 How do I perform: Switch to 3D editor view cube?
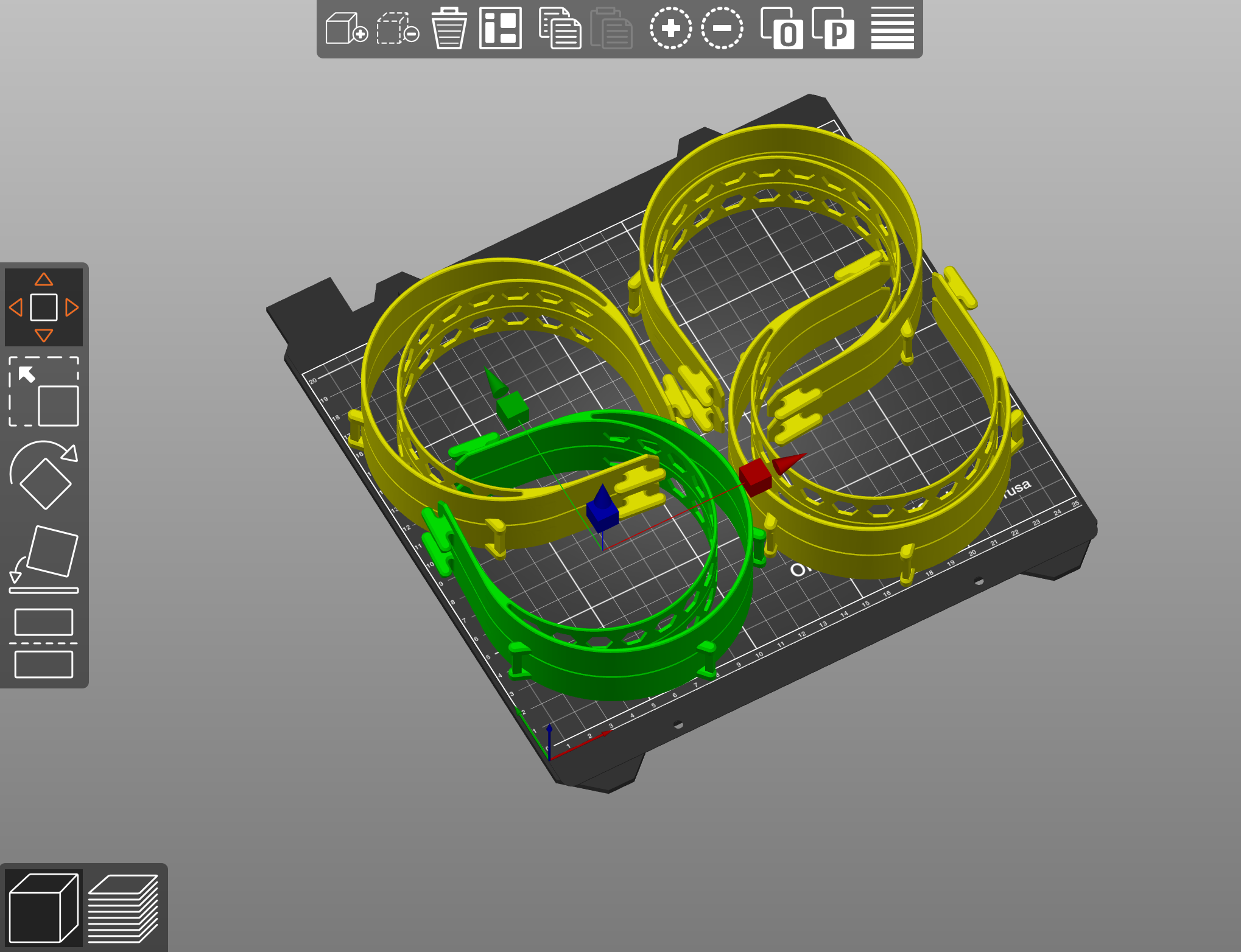click(x=44, y=908)
